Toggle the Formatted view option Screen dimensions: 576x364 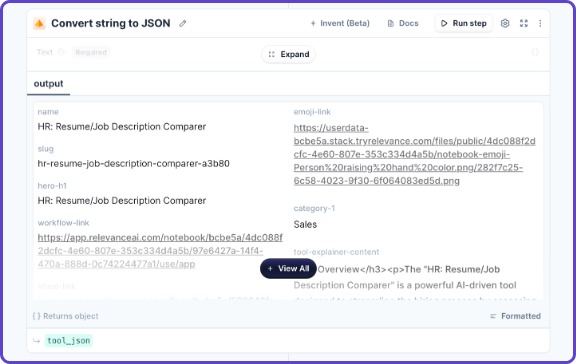pos(515,316)
